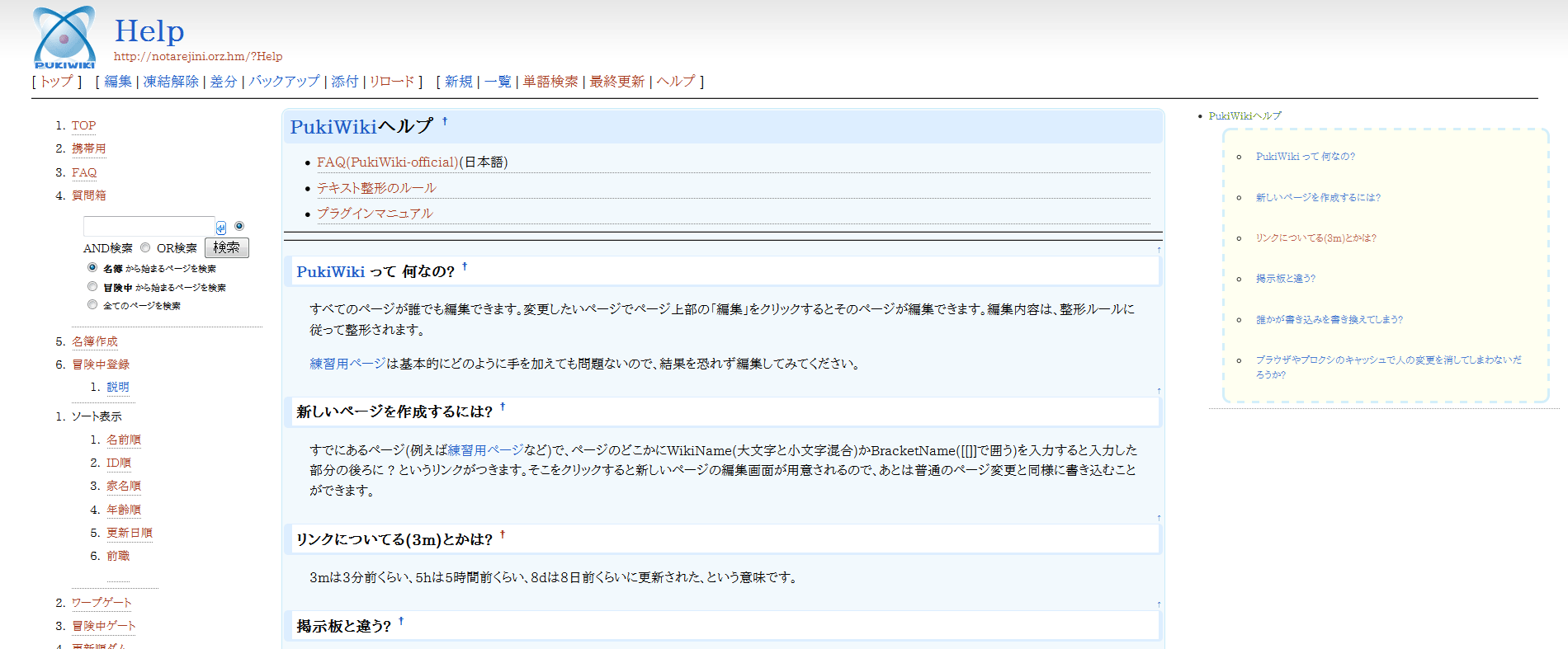
Task: Jump to '掲示板と違う?' in table of contents
Action: [1285, 279]
